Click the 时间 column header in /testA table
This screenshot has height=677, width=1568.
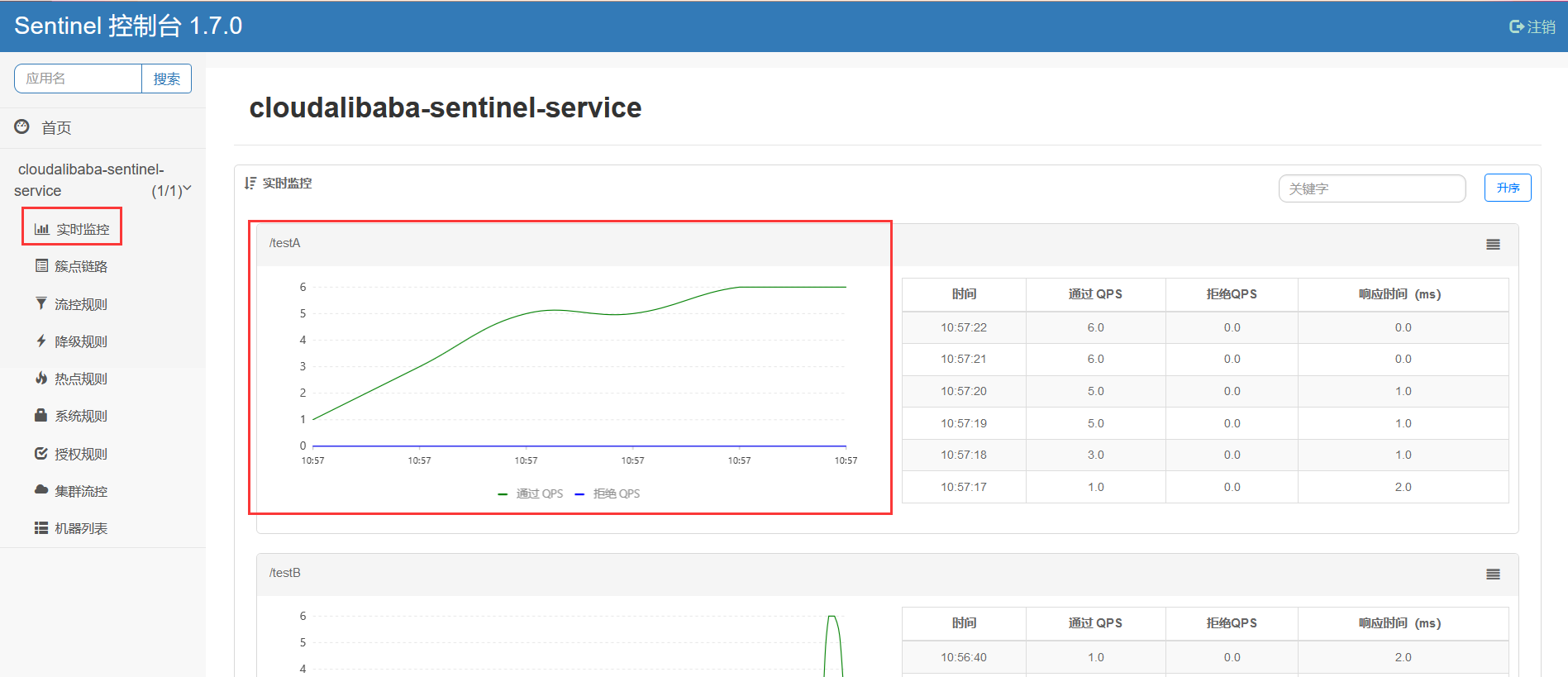pos(964,294)
